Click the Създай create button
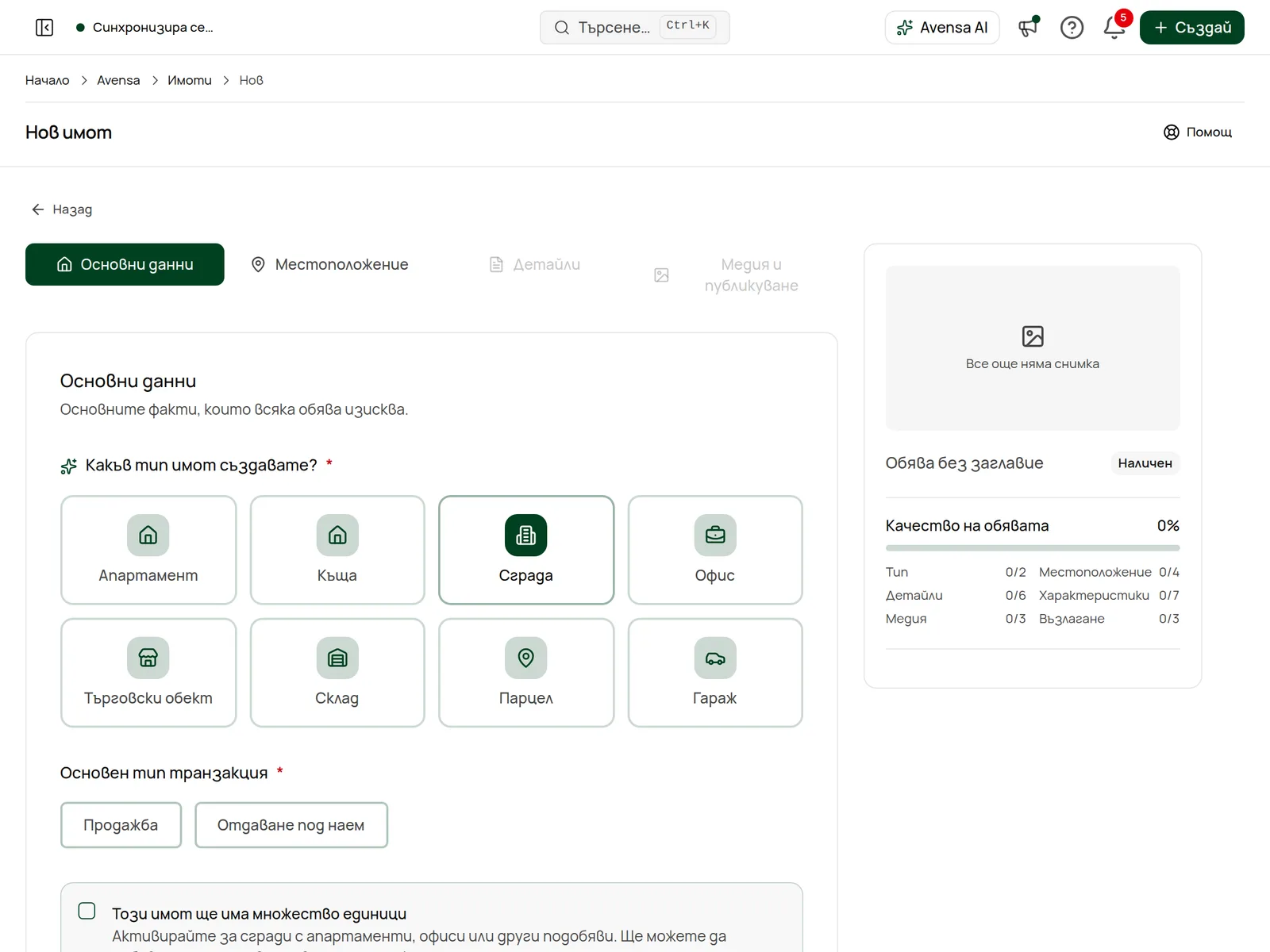This screenshot has width=1270, height=952. coord(1191,28)
